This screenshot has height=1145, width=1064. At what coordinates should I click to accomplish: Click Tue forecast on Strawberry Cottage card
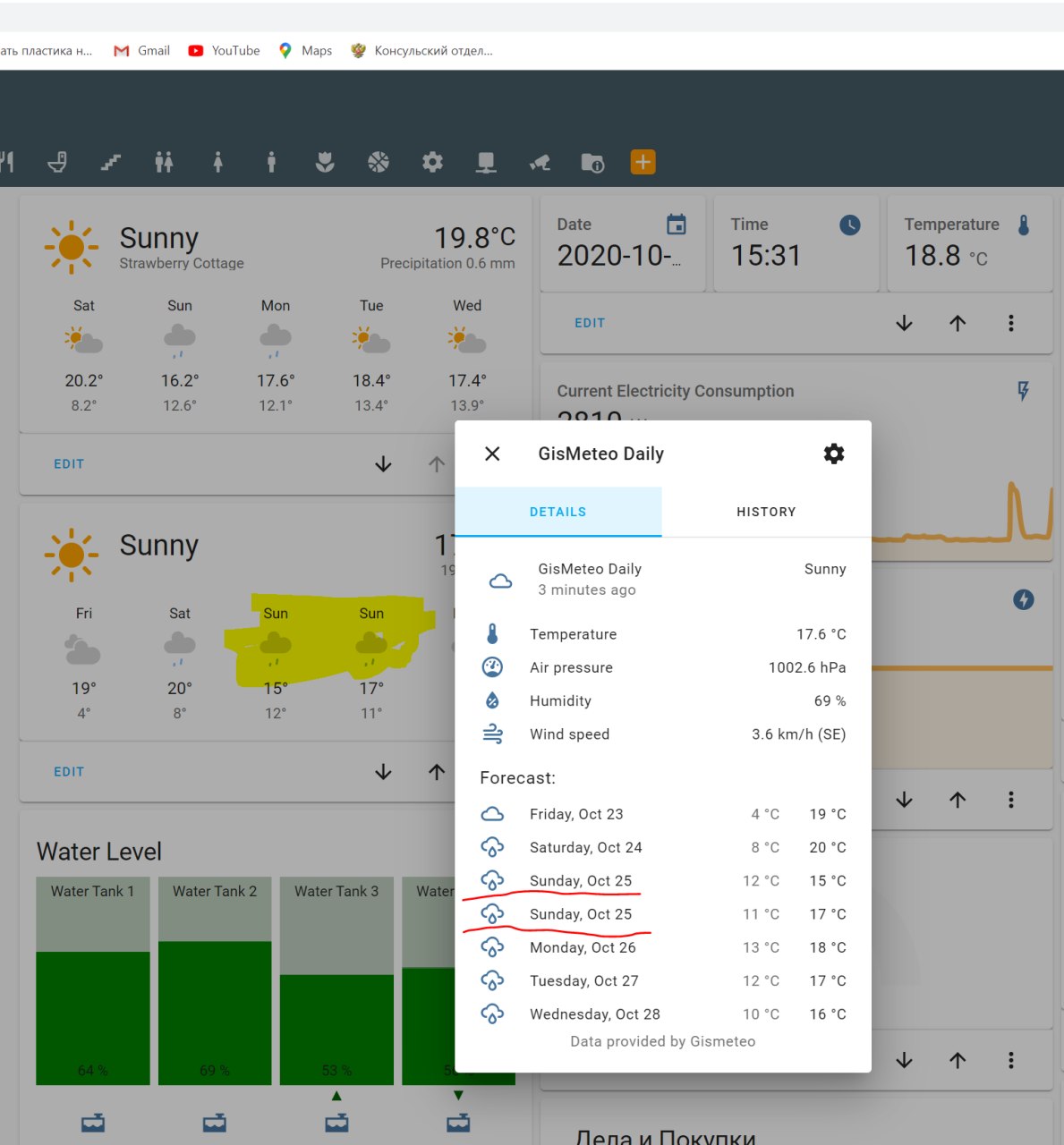click(x=371, y=355)
